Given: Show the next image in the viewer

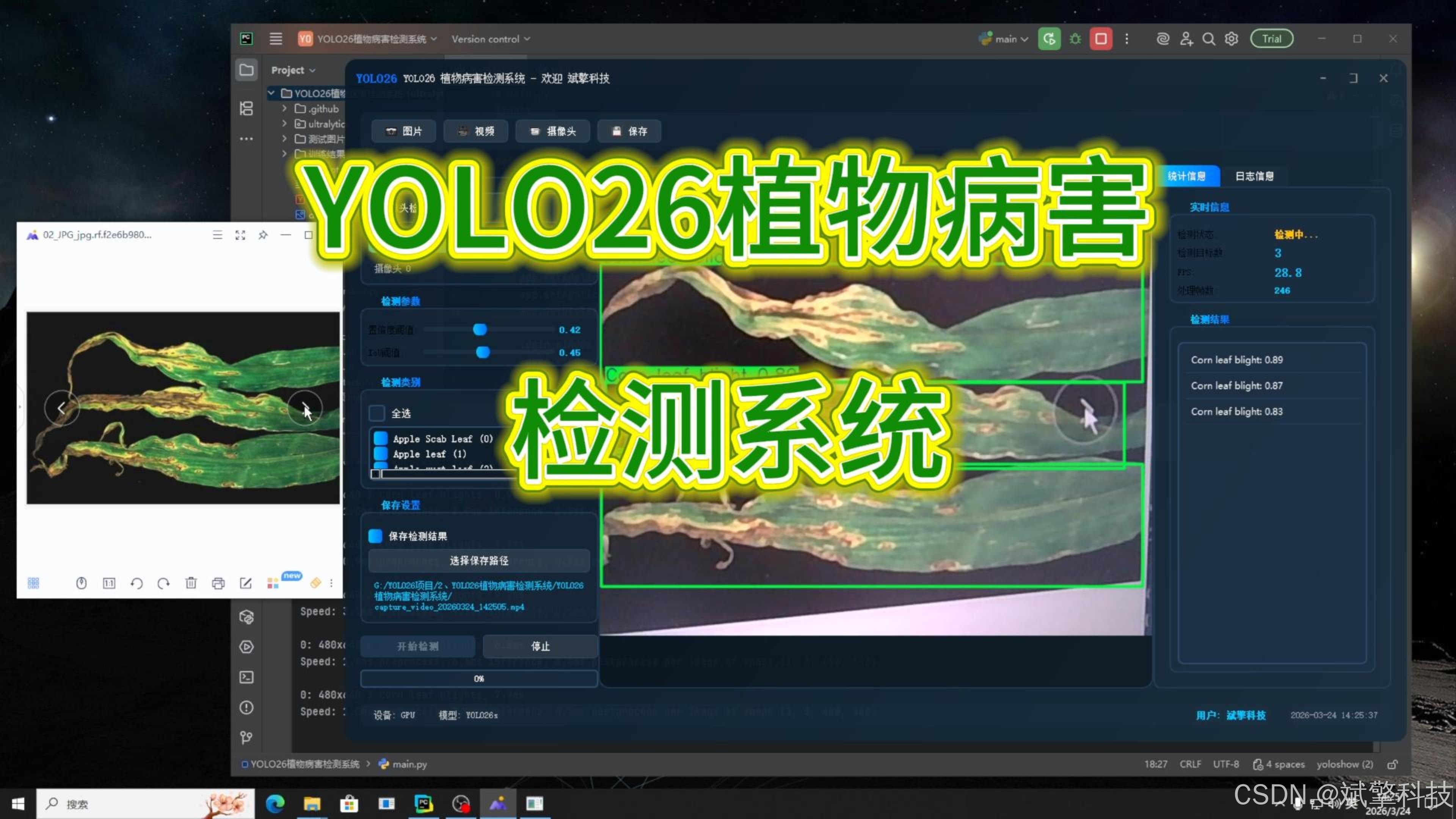Looking at the screenshot, I should [x=304, y=408].
